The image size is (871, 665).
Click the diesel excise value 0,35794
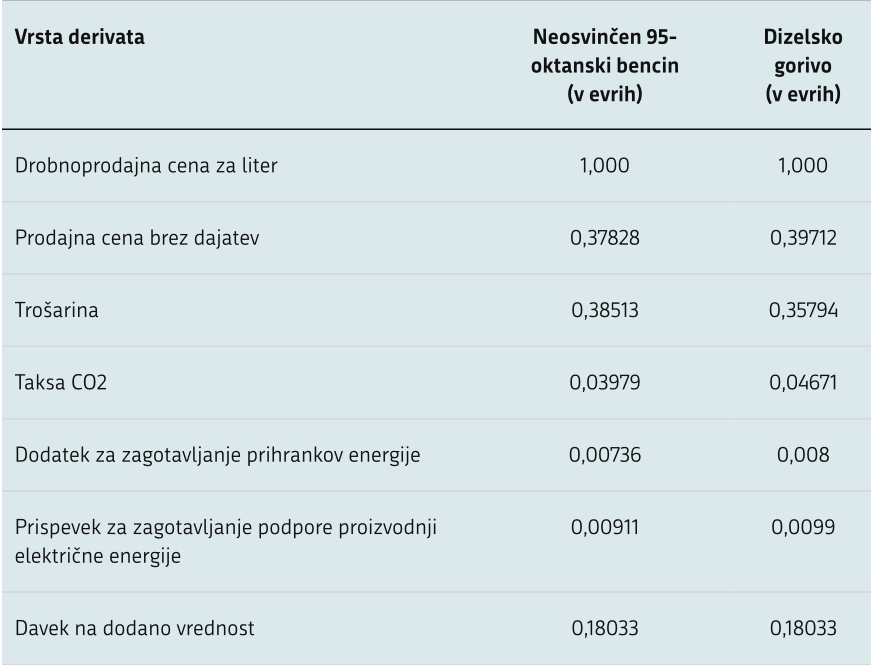(x=801, y=311)
